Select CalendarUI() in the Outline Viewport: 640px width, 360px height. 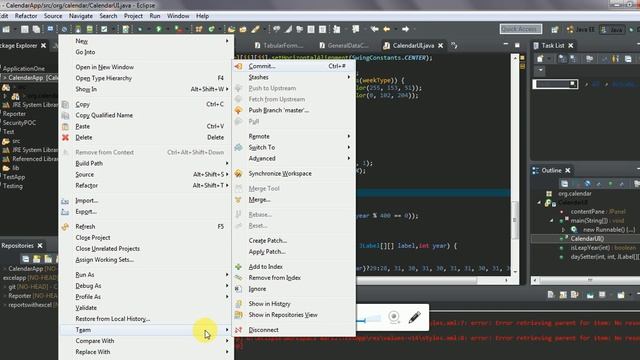tap(587, 239)
